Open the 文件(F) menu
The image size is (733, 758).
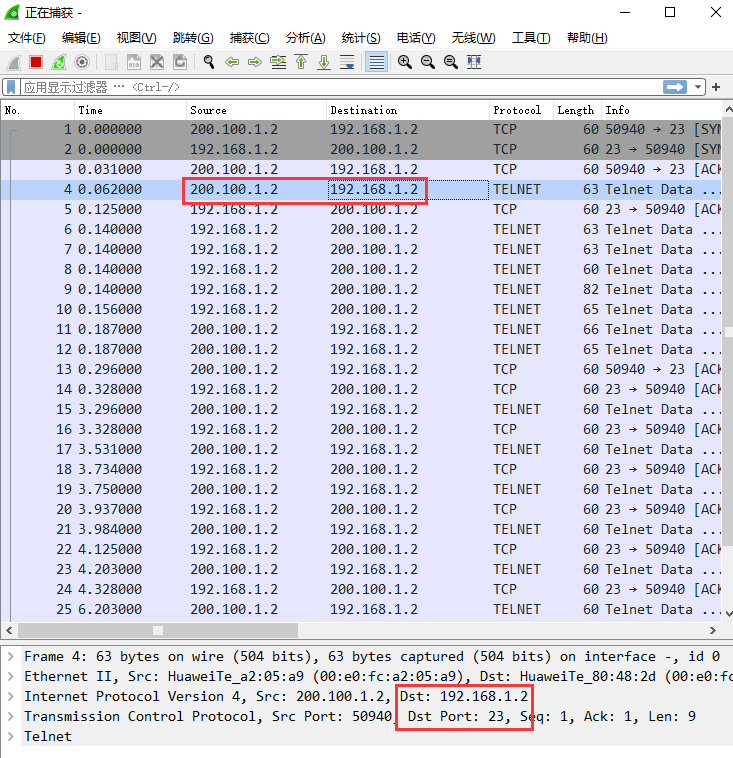(27, 38)
